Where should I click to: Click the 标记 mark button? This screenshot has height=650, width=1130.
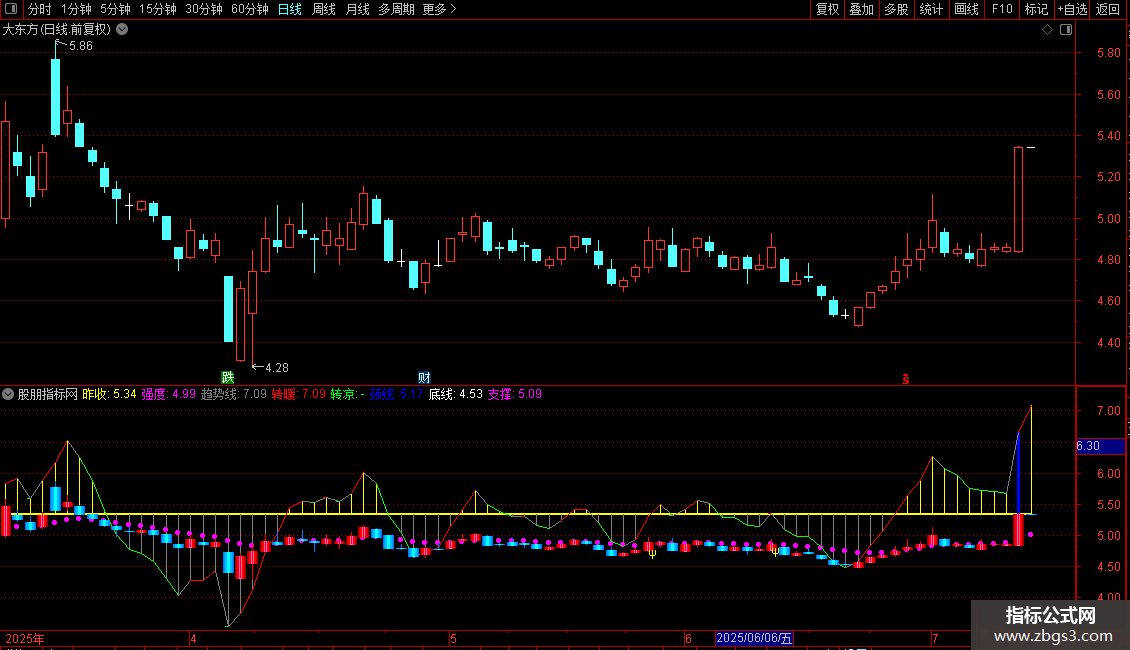1036,9
